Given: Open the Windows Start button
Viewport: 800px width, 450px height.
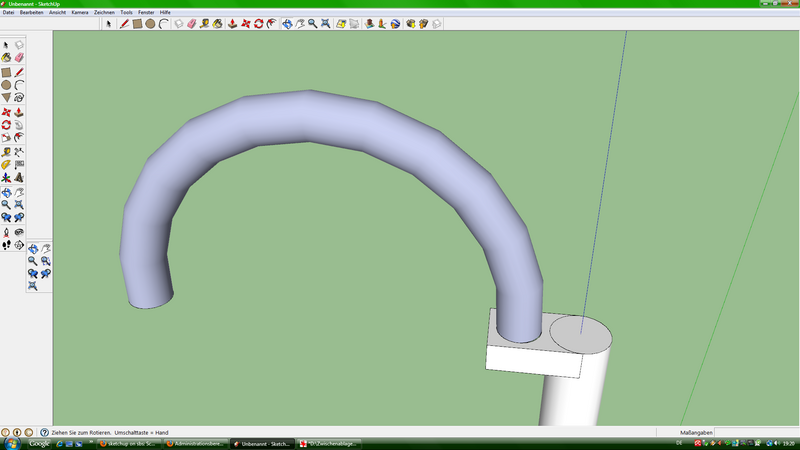Looking at the screenshot, I should [12, 443].
